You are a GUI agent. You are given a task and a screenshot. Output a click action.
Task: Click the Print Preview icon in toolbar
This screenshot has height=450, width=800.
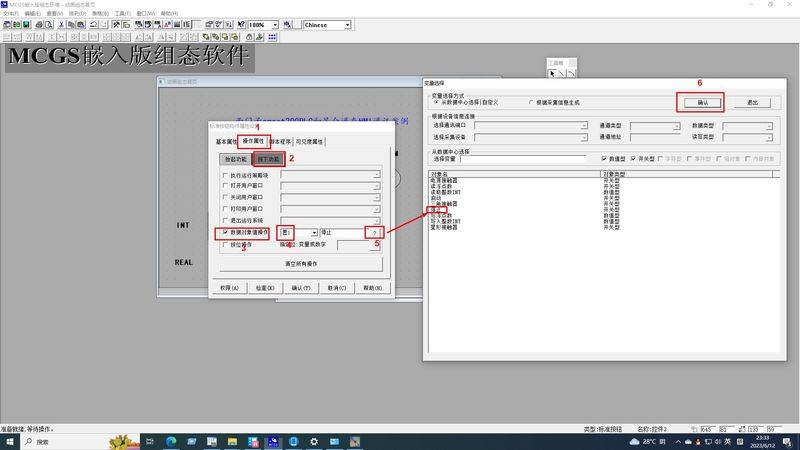[x=48, y=24]
